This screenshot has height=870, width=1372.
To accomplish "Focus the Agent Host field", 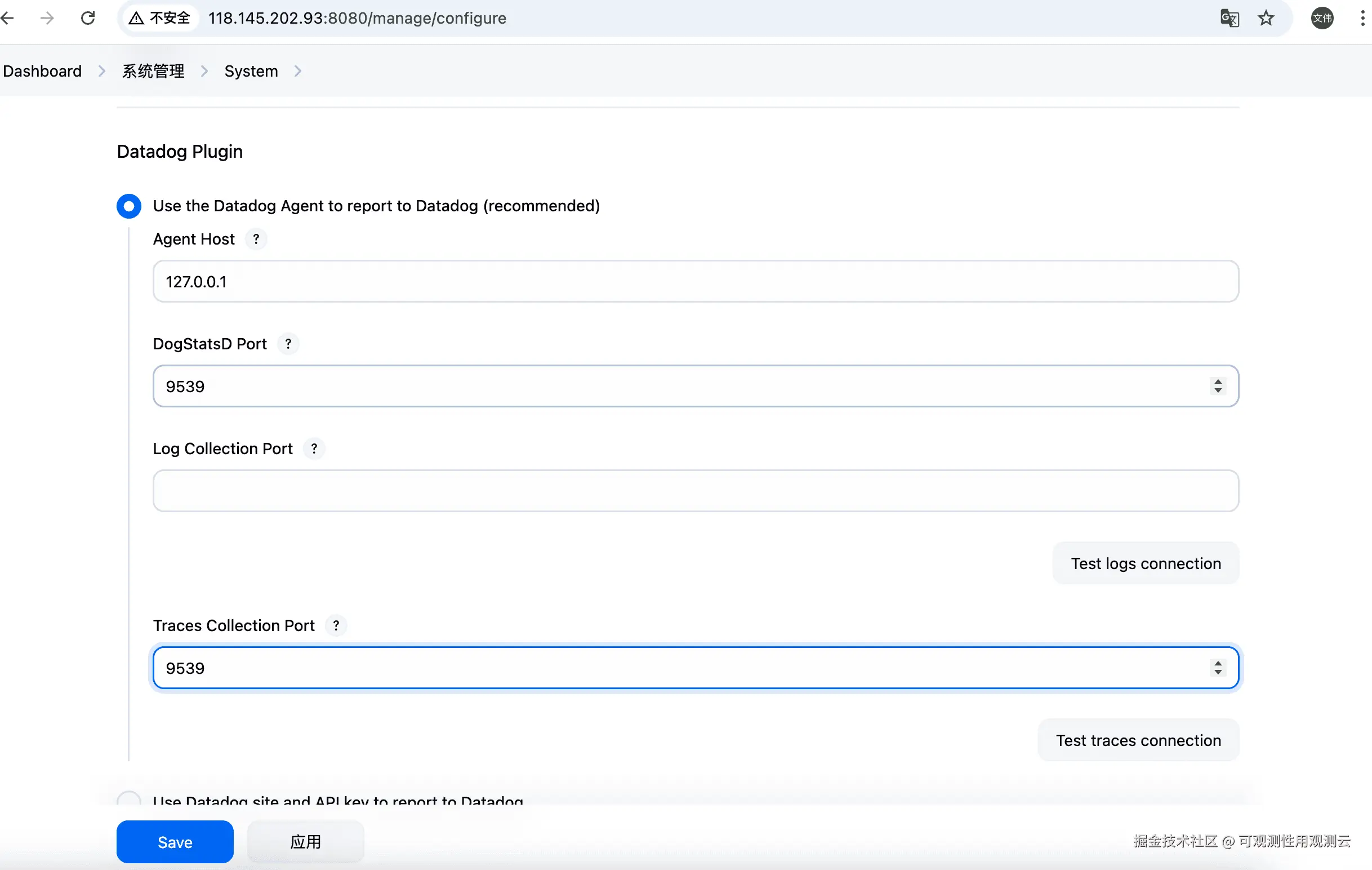I will click(696, 281).
